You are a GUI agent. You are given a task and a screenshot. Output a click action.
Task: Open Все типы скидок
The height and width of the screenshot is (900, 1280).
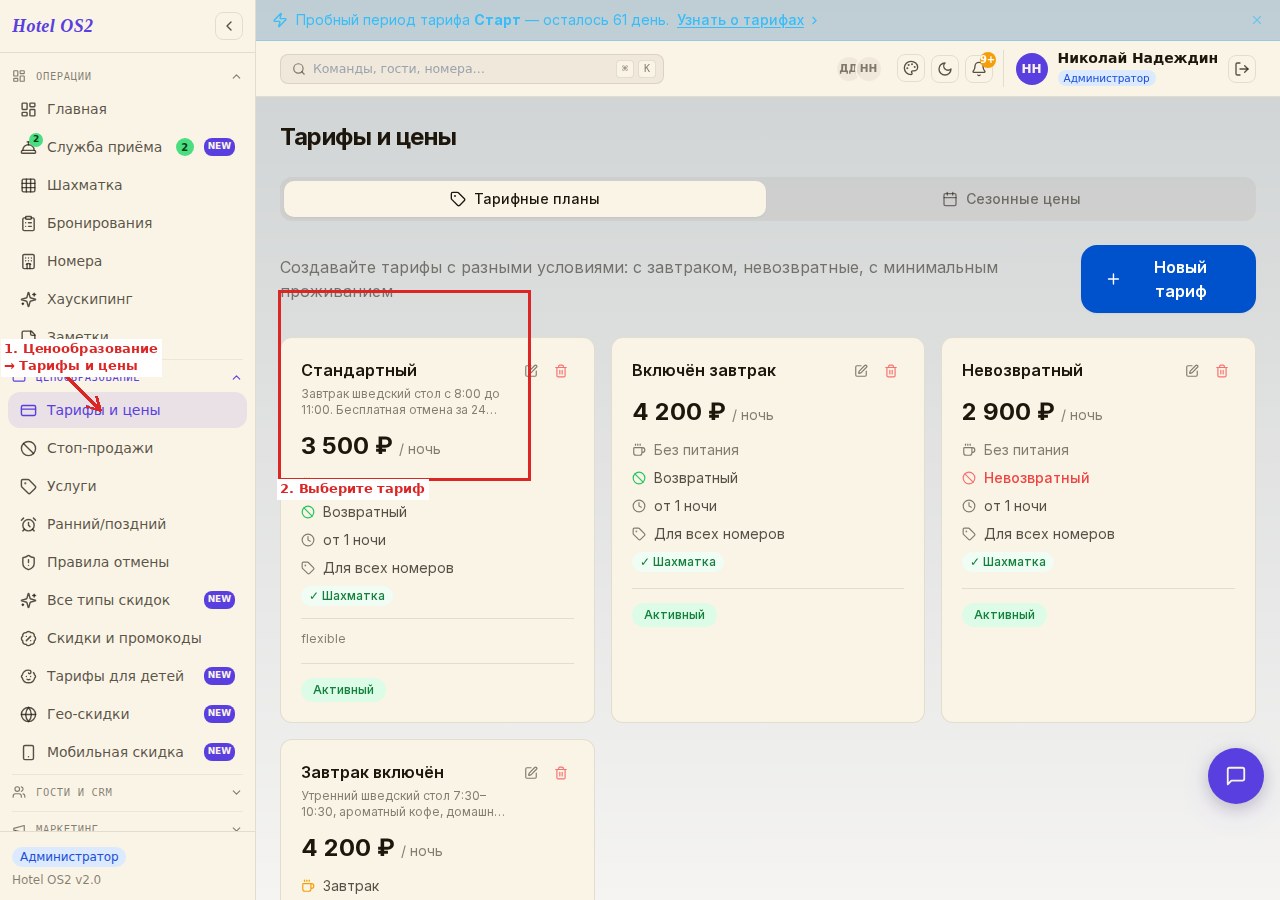coord(127,600)
